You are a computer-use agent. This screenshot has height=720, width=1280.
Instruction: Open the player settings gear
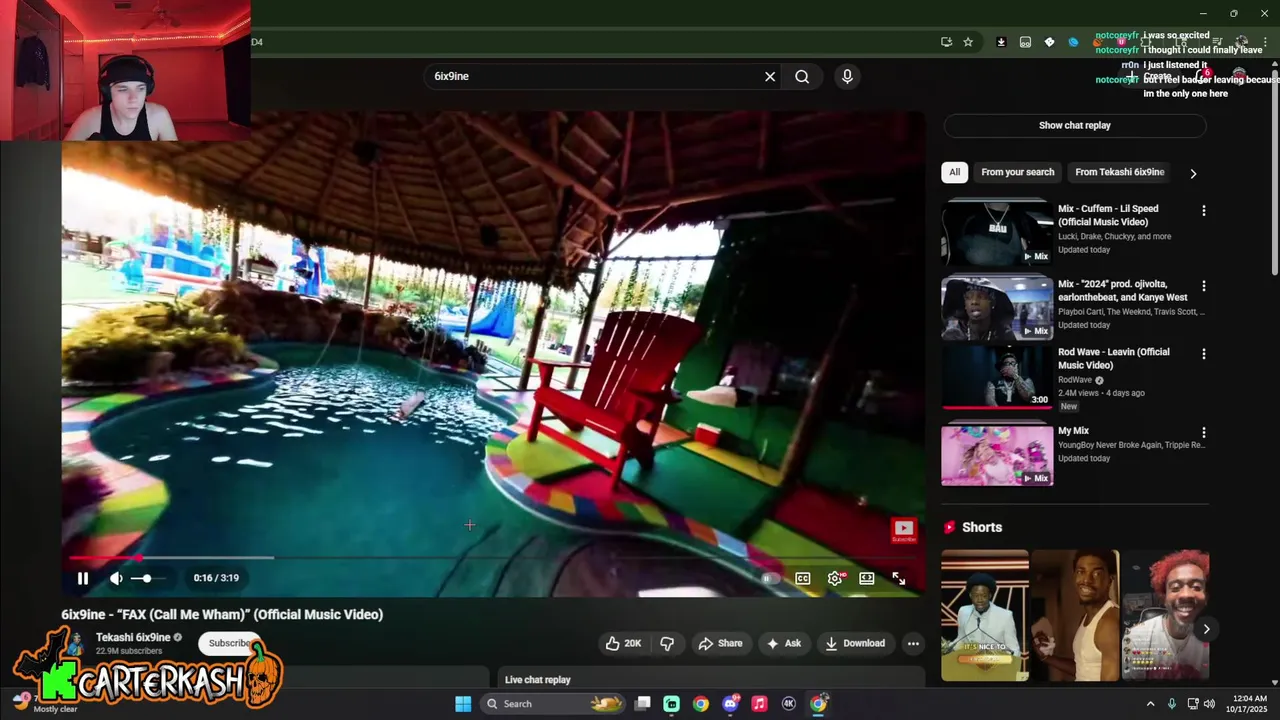[835, 578]
